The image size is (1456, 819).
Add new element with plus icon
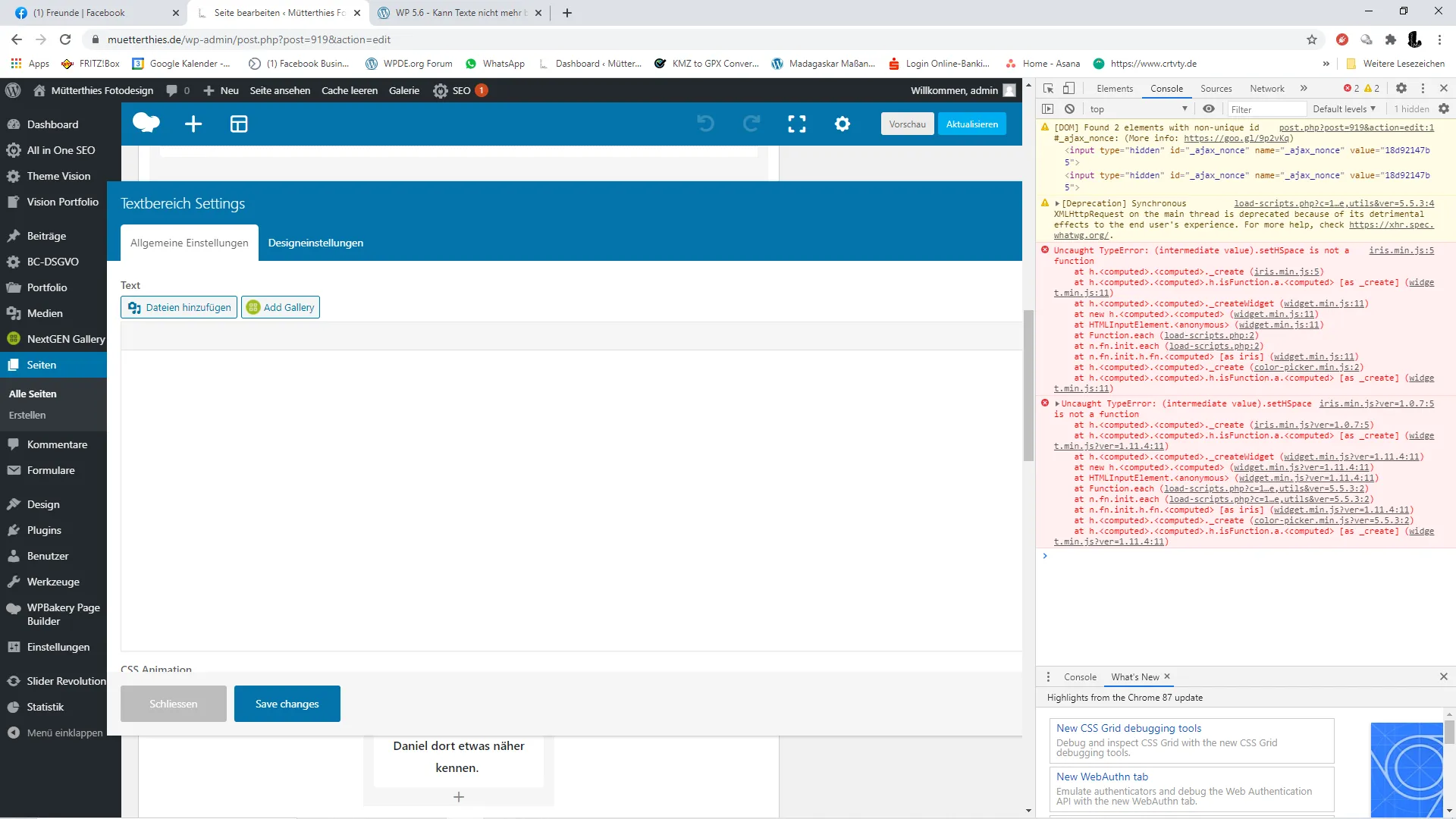click(193, 124)
